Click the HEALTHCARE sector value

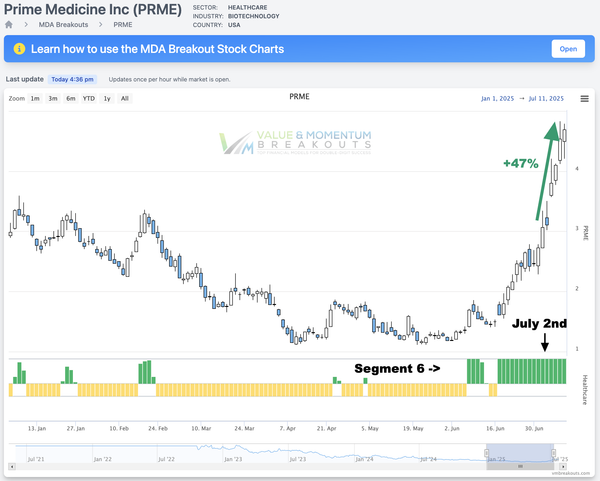click(248, 7)
